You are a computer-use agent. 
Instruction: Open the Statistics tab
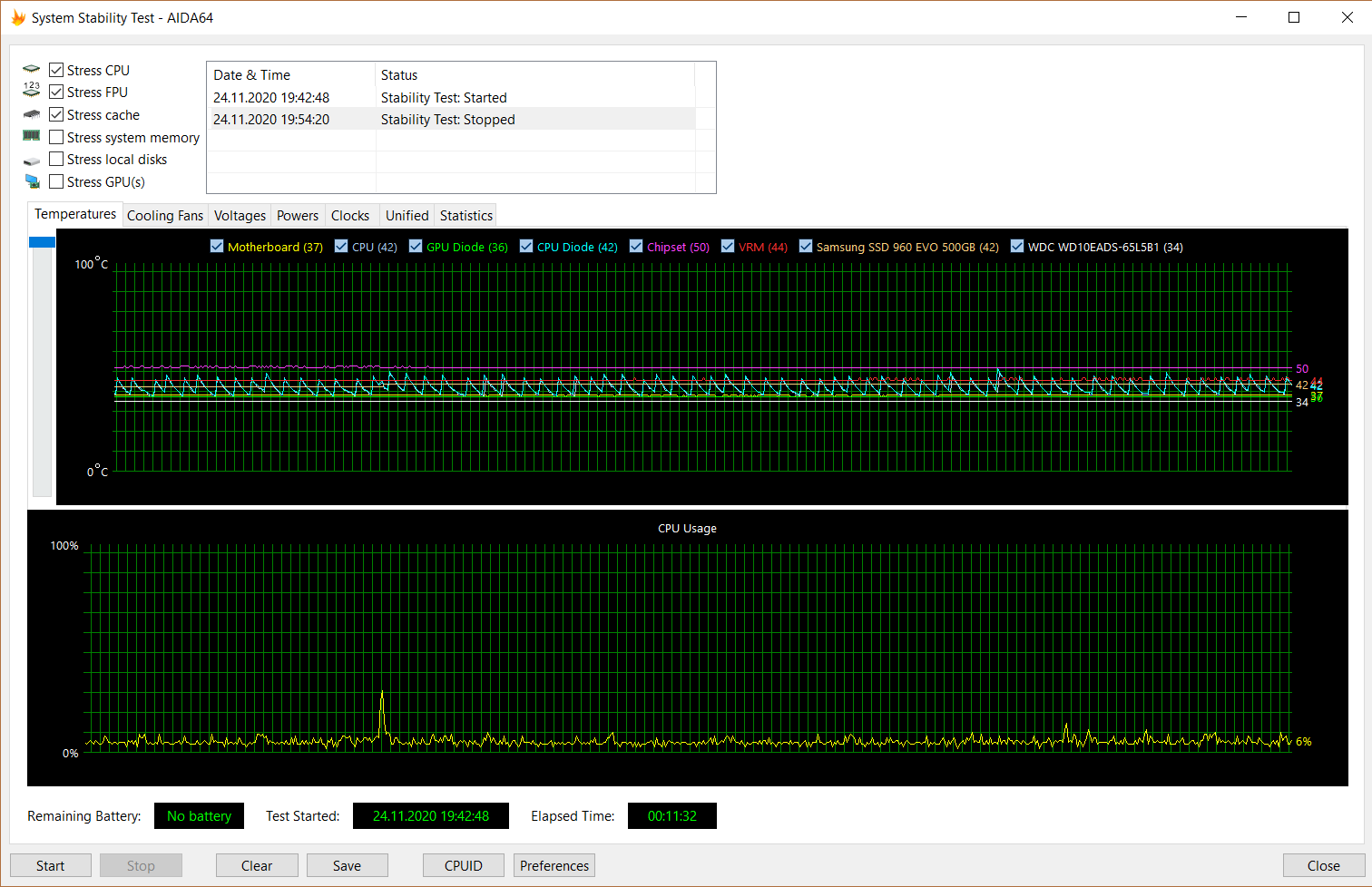click(x=466, y=215)
